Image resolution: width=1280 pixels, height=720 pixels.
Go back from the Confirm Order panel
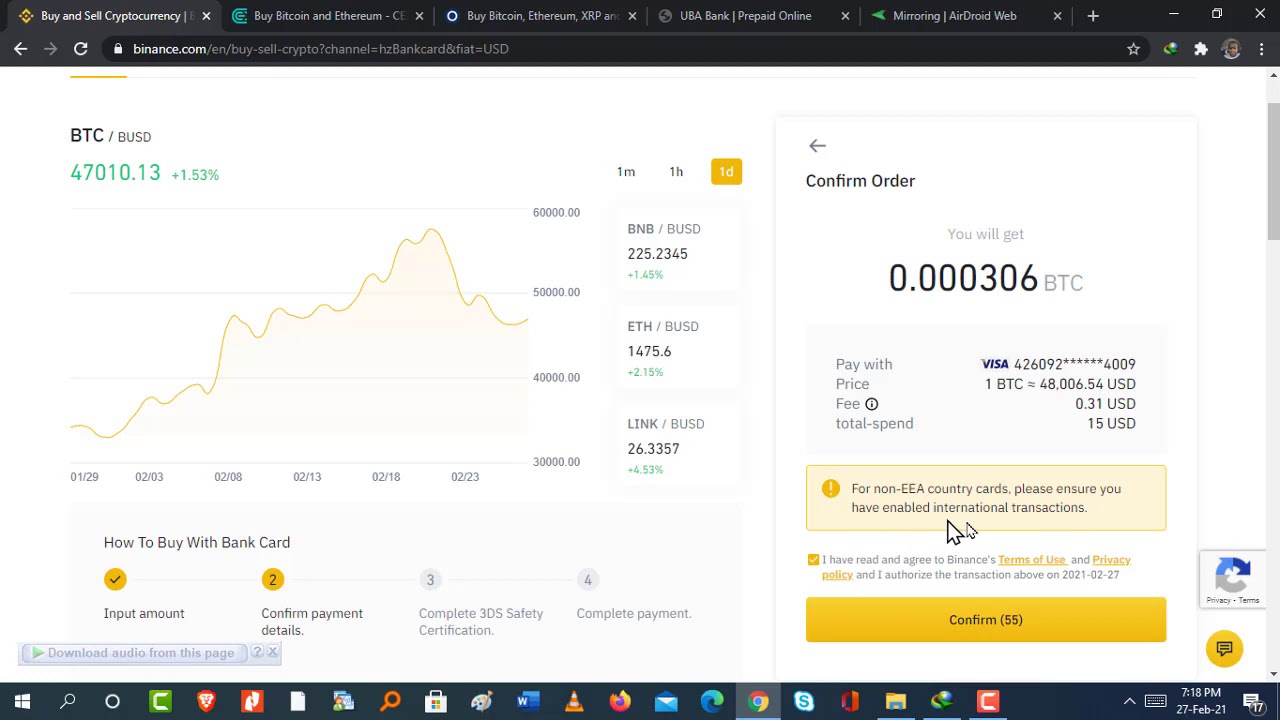817,146
